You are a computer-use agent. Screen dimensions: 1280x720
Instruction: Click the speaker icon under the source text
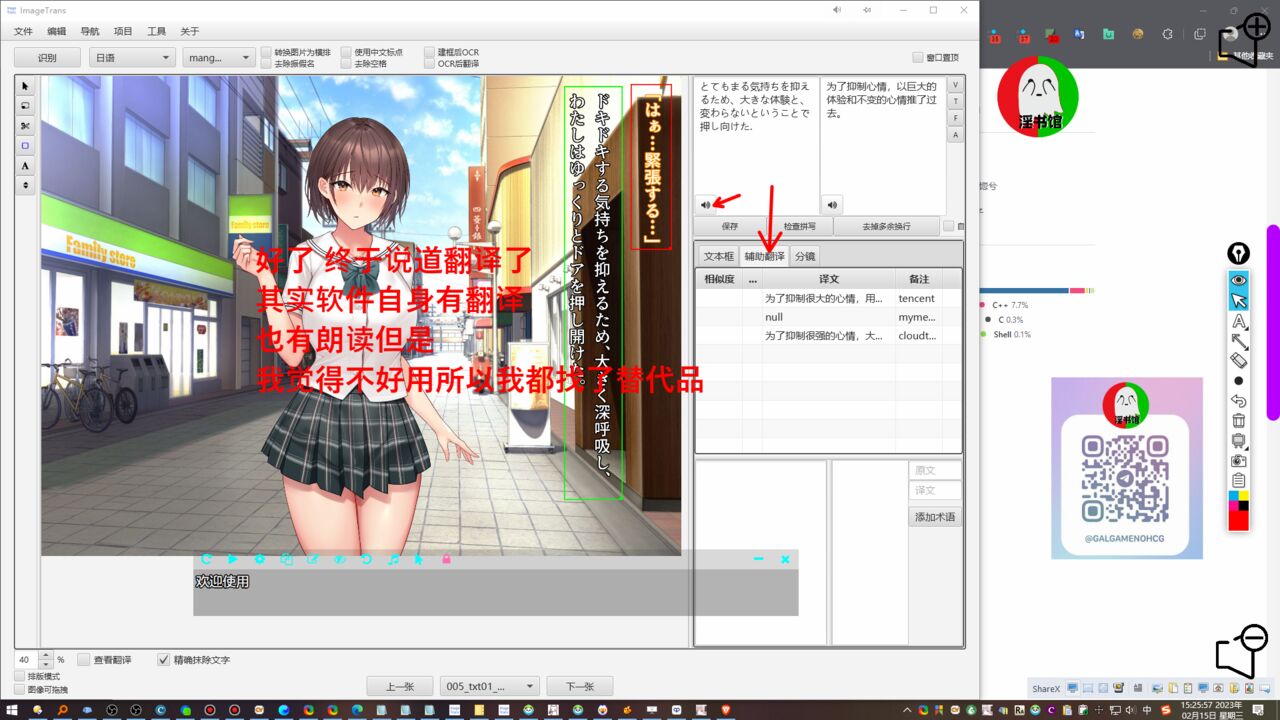point(706,205)
